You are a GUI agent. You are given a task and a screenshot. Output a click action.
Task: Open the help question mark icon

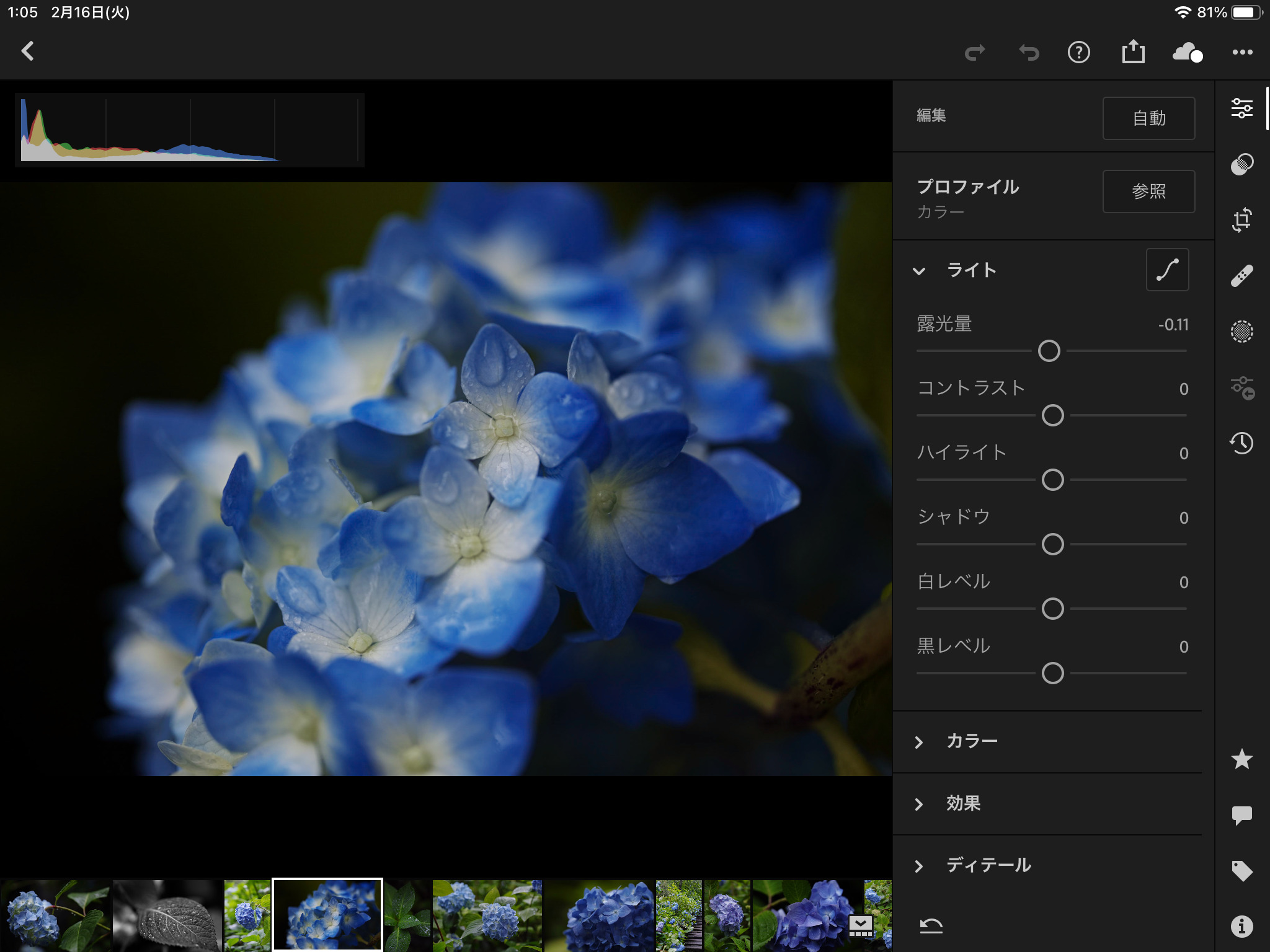coord(1079,53)
